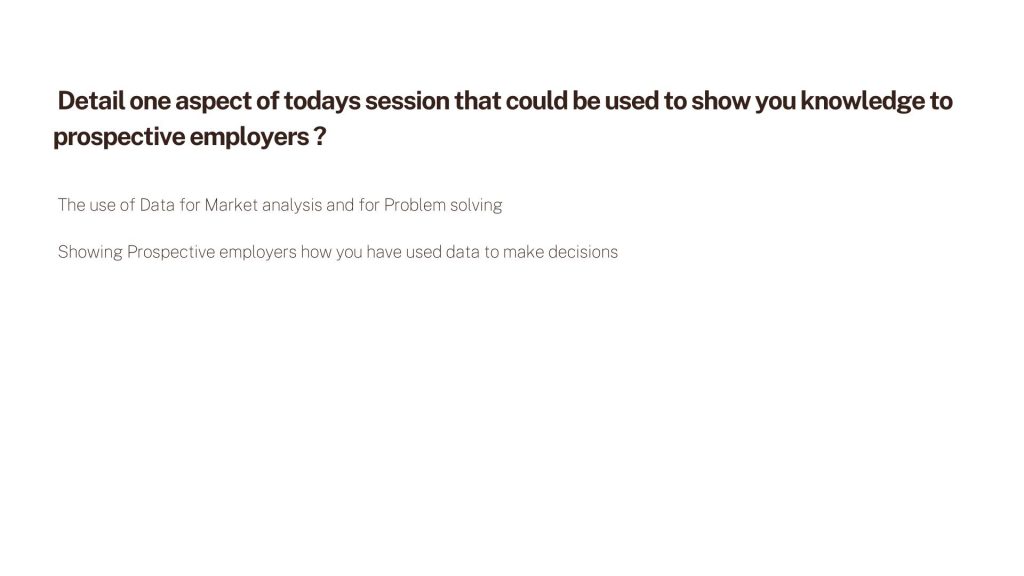Click 'prospective employers ?' in heading's second line
1024x576 pixels.
(x=189, y=136)
